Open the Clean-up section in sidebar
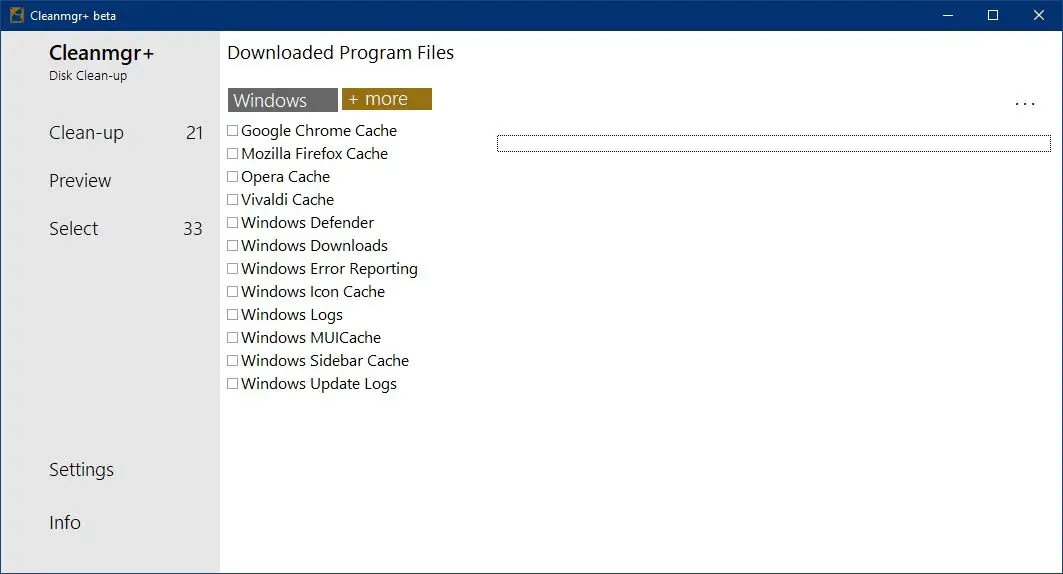 tap(86, 133)
